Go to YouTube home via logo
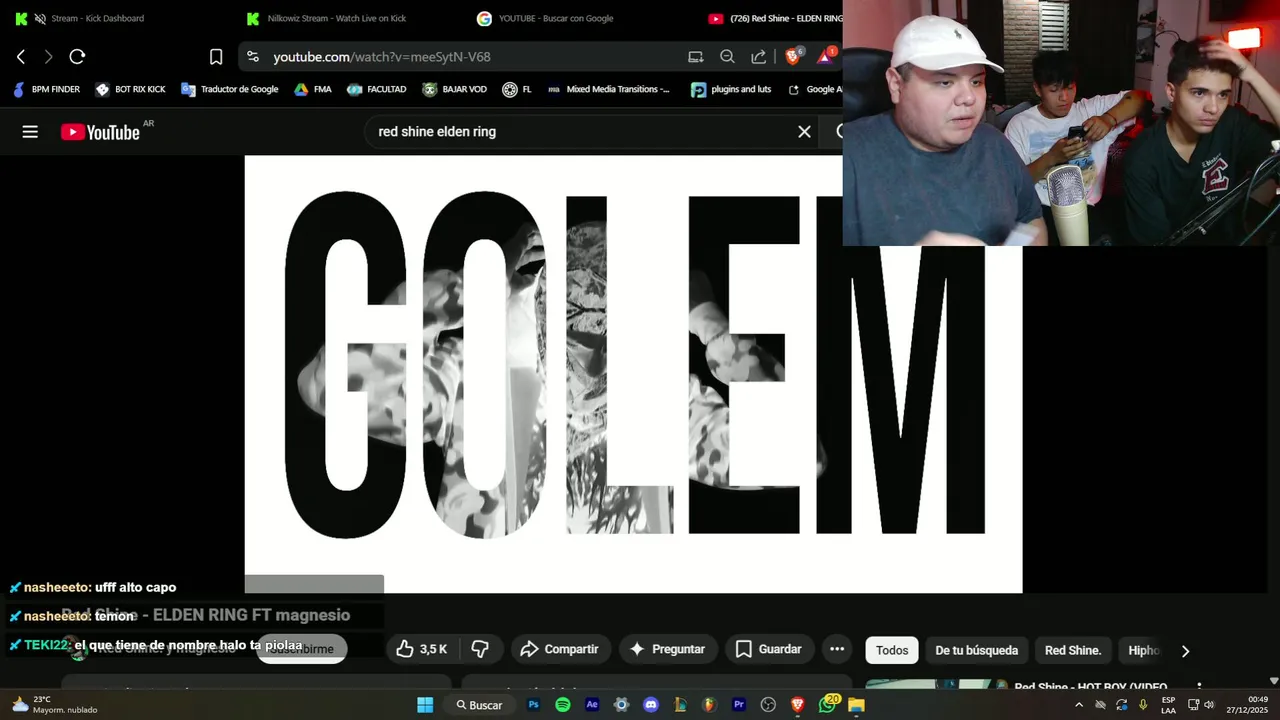The image size is (1280, 720). [x=100, y=132]
